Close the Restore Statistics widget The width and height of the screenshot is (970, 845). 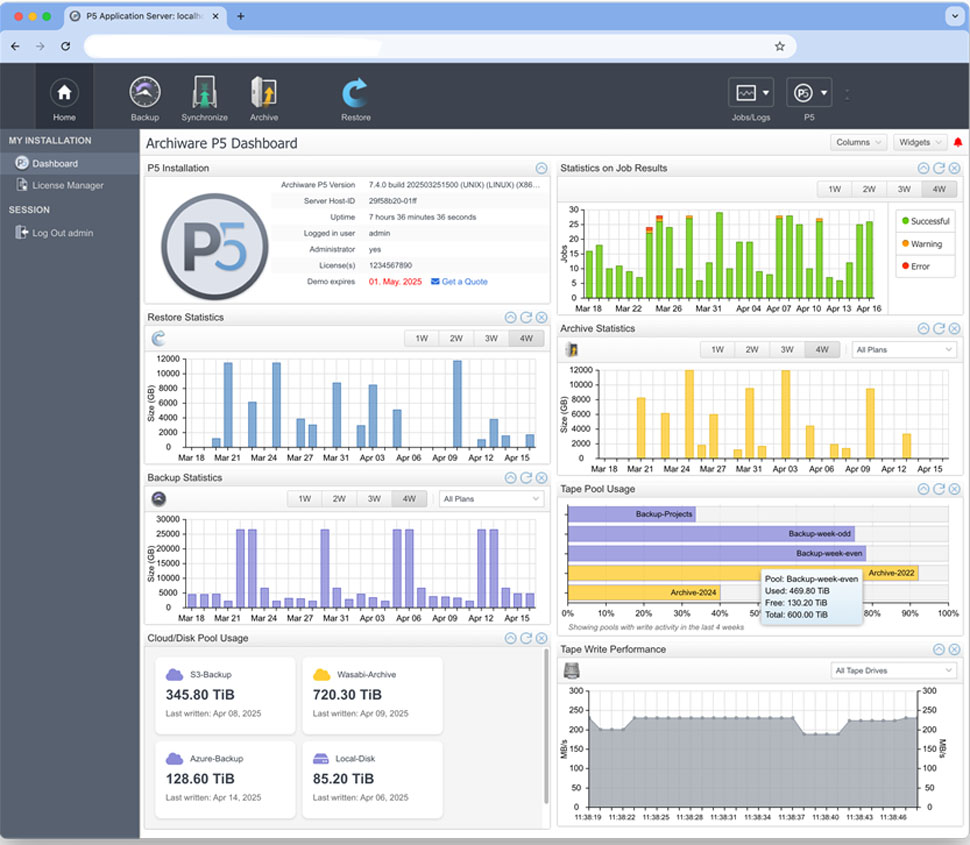pyautogui.click(x=541, y=317)
